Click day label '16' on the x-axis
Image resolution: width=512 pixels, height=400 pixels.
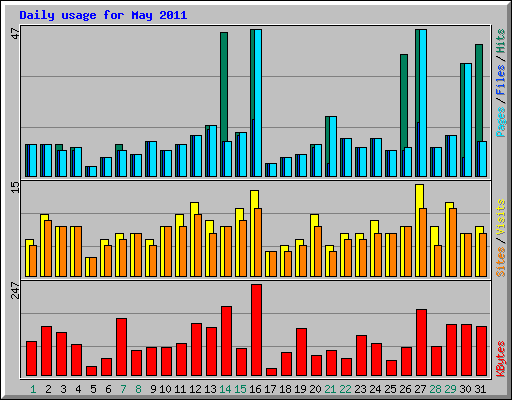(255, 389)
